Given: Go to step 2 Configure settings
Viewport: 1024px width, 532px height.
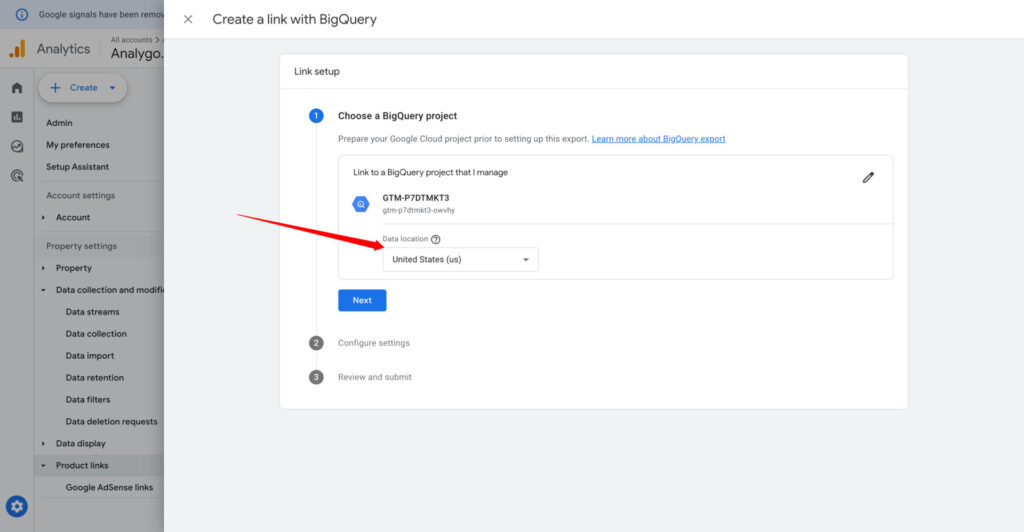Looking at the screenshot, I should pyautogui.click(x=373, y=343).
